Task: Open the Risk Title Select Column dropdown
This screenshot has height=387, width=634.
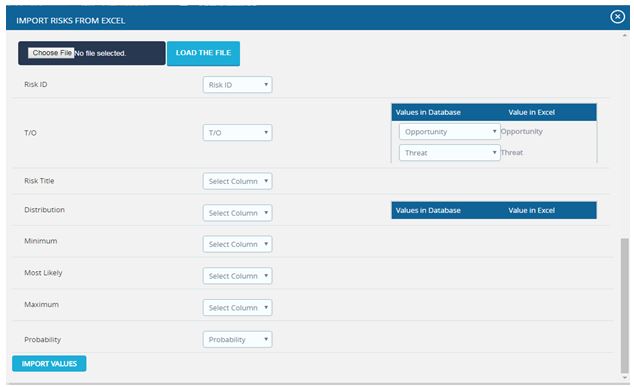Action: pos(237,181)
